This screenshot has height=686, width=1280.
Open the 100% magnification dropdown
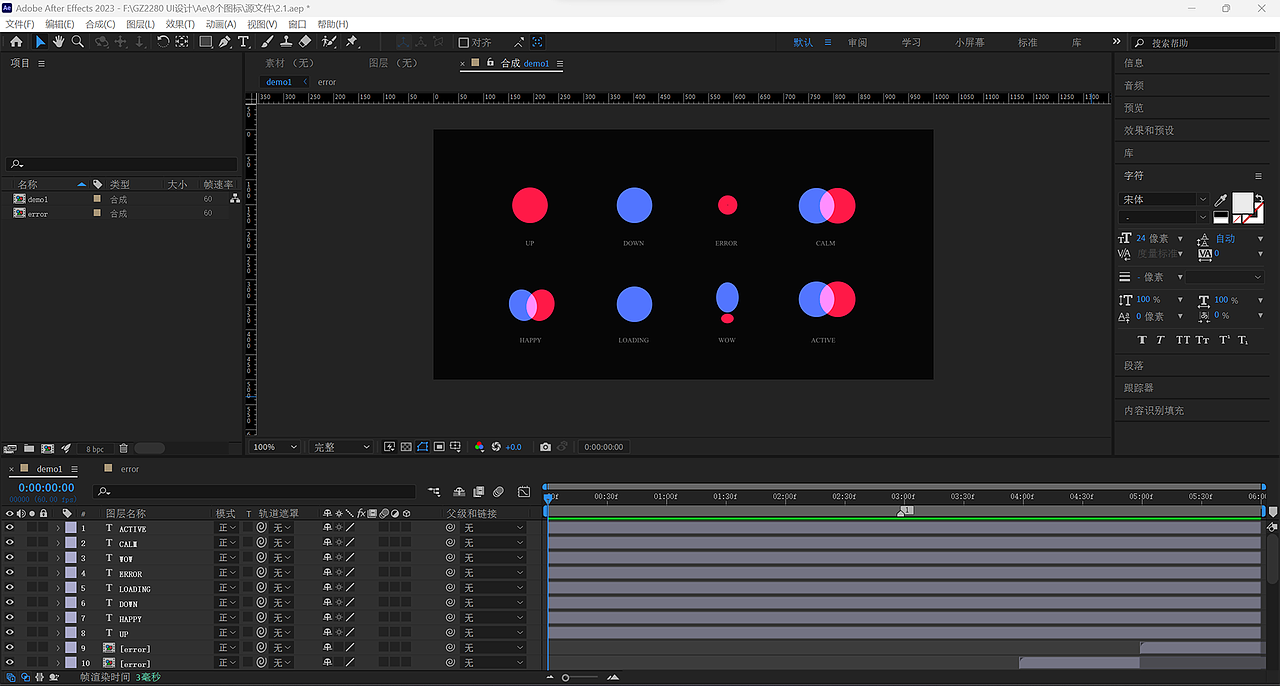pyautogui.click(x=275, y=447)
